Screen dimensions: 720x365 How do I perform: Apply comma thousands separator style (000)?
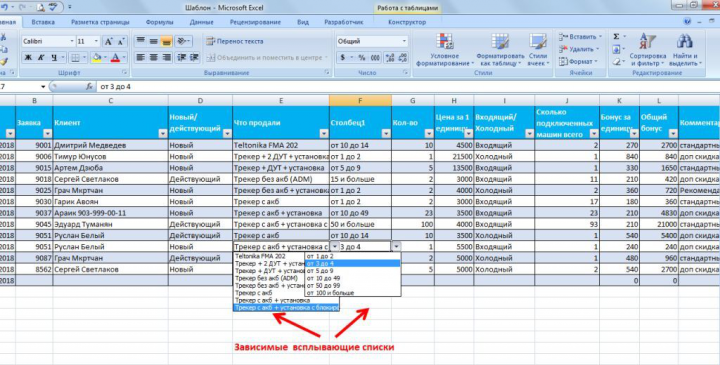[x=375, y=58]
